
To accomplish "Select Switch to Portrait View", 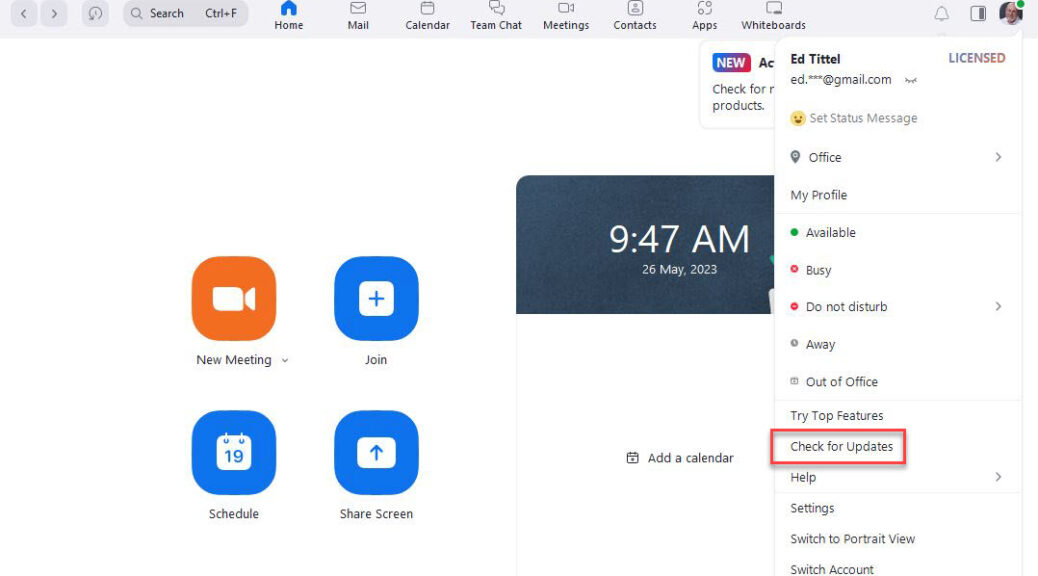I will tap(853, 539).
